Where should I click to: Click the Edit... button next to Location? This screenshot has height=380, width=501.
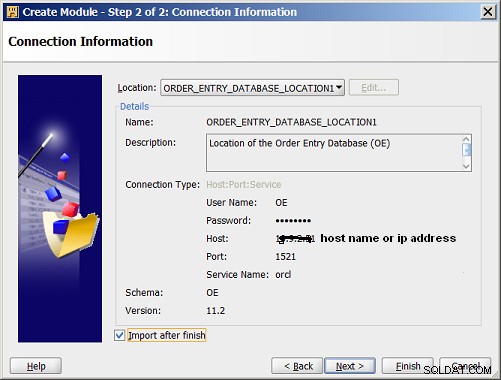(x=374, y=88)
